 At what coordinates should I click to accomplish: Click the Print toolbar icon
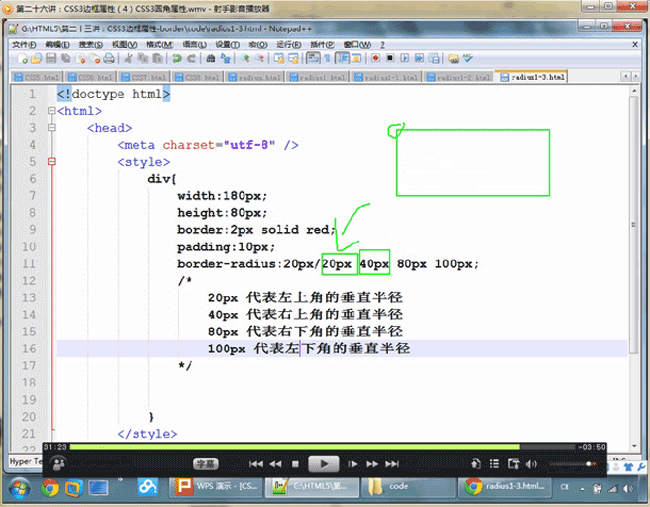(109, 58)
